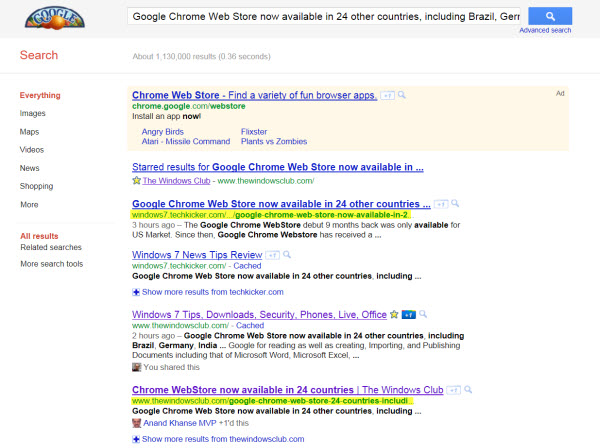Viewport: 600px width, 448px height.
Task: Click inside the search query field
Action: [324, 16]
